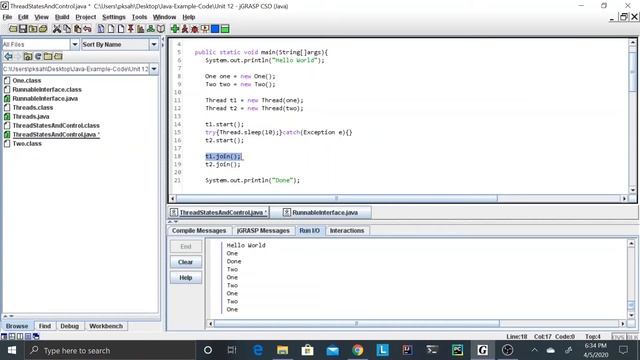
Task: Open the File menu
Action: coord(7,17)
